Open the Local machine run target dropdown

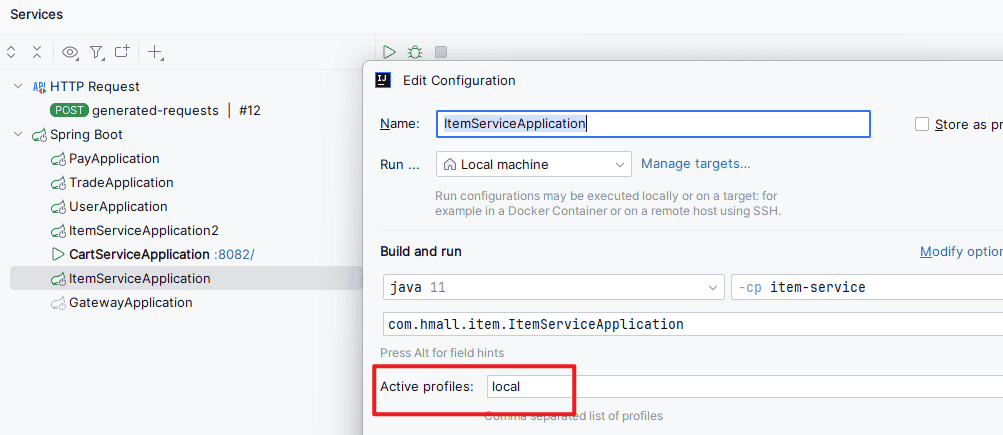533,164
